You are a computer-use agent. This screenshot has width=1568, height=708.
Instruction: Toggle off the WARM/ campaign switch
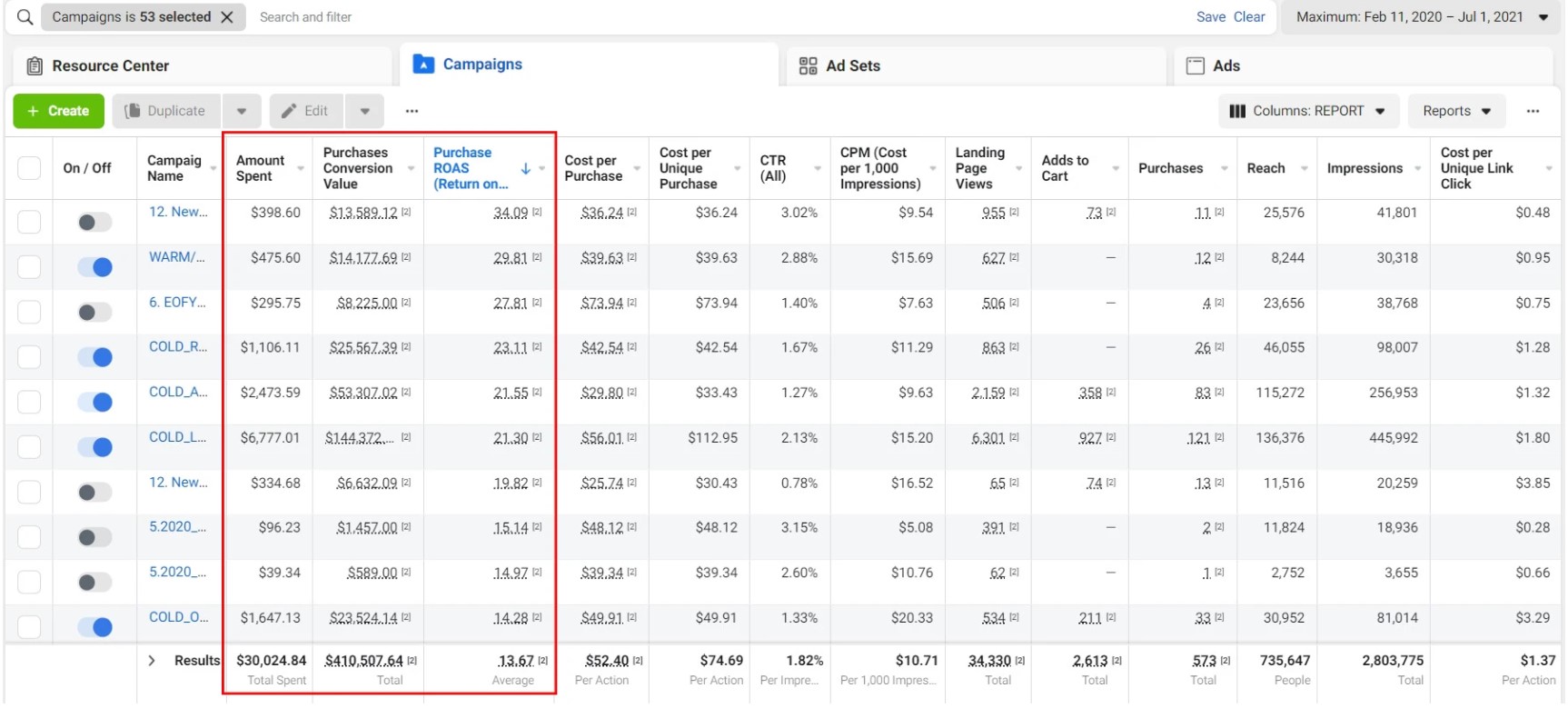pos(94,267)
